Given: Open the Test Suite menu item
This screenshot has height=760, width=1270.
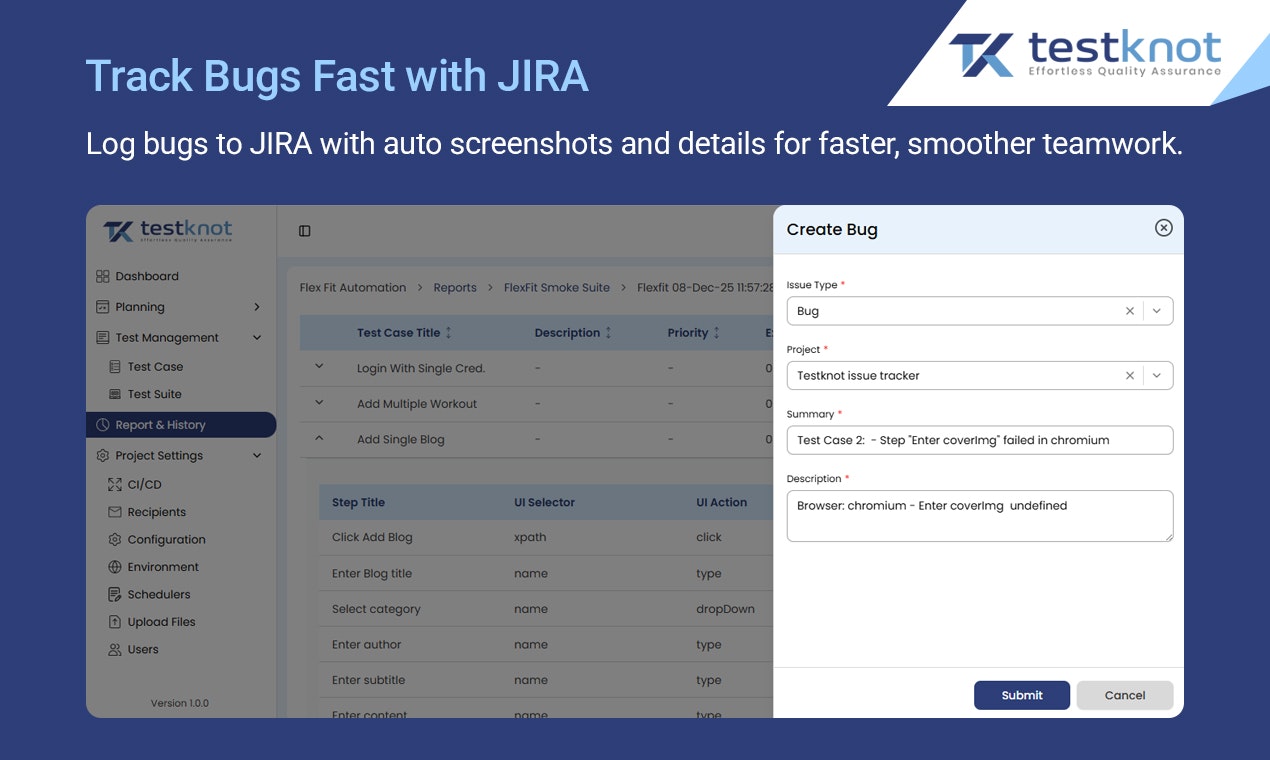Looking at the screenshot, I should tap(154, 394).
